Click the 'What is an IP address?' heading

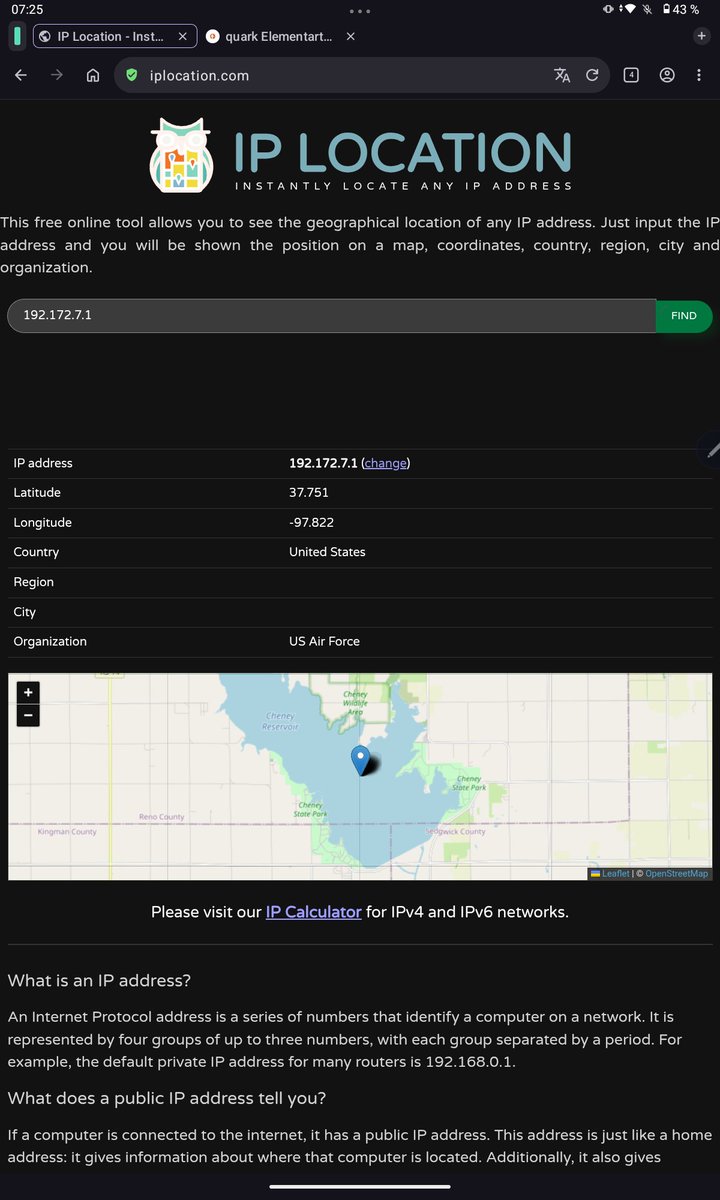tap(99, 980)
